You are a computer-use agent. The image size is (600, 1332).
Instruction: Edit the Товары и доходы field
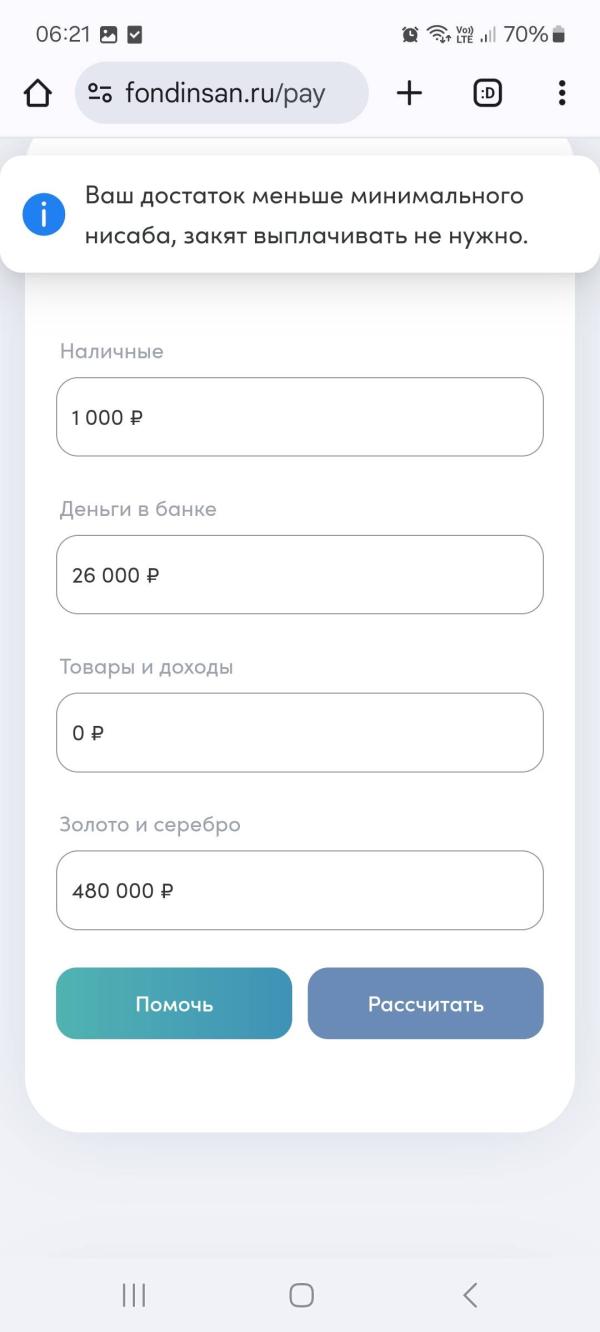pos(300,733)
